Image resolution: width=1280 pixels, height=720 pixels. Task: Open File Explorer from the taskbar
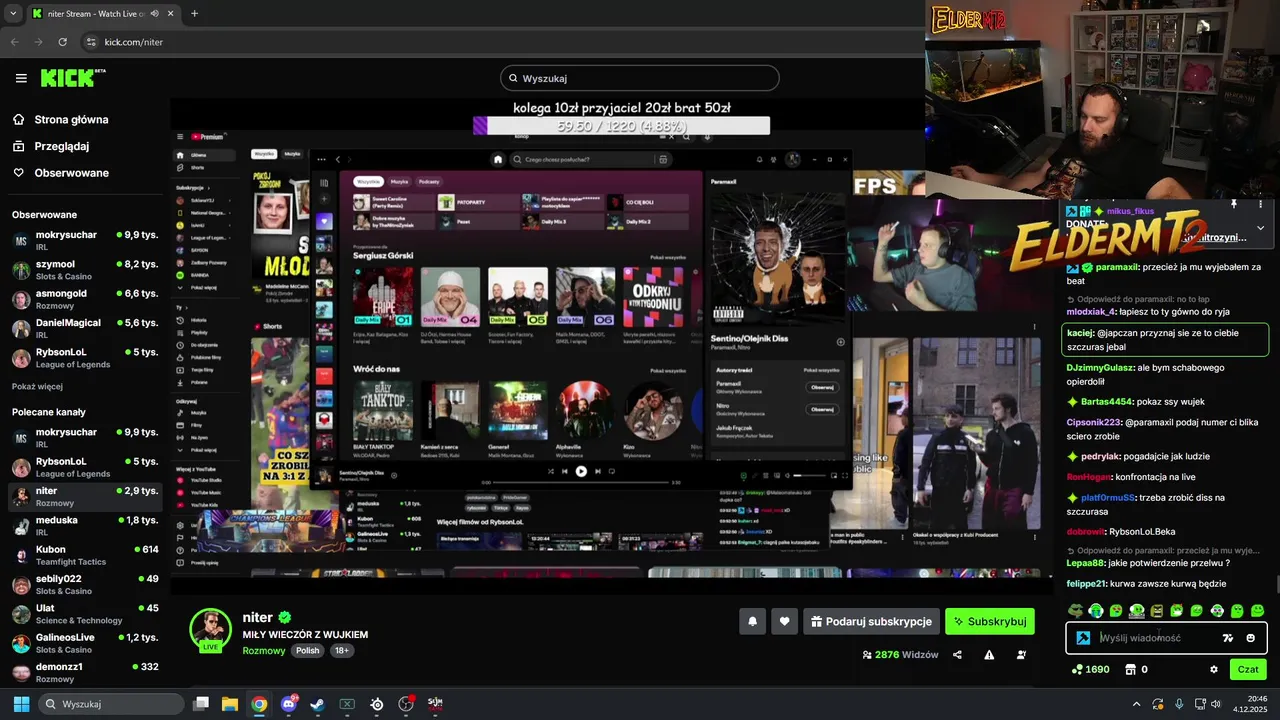[x=230, y=704]
